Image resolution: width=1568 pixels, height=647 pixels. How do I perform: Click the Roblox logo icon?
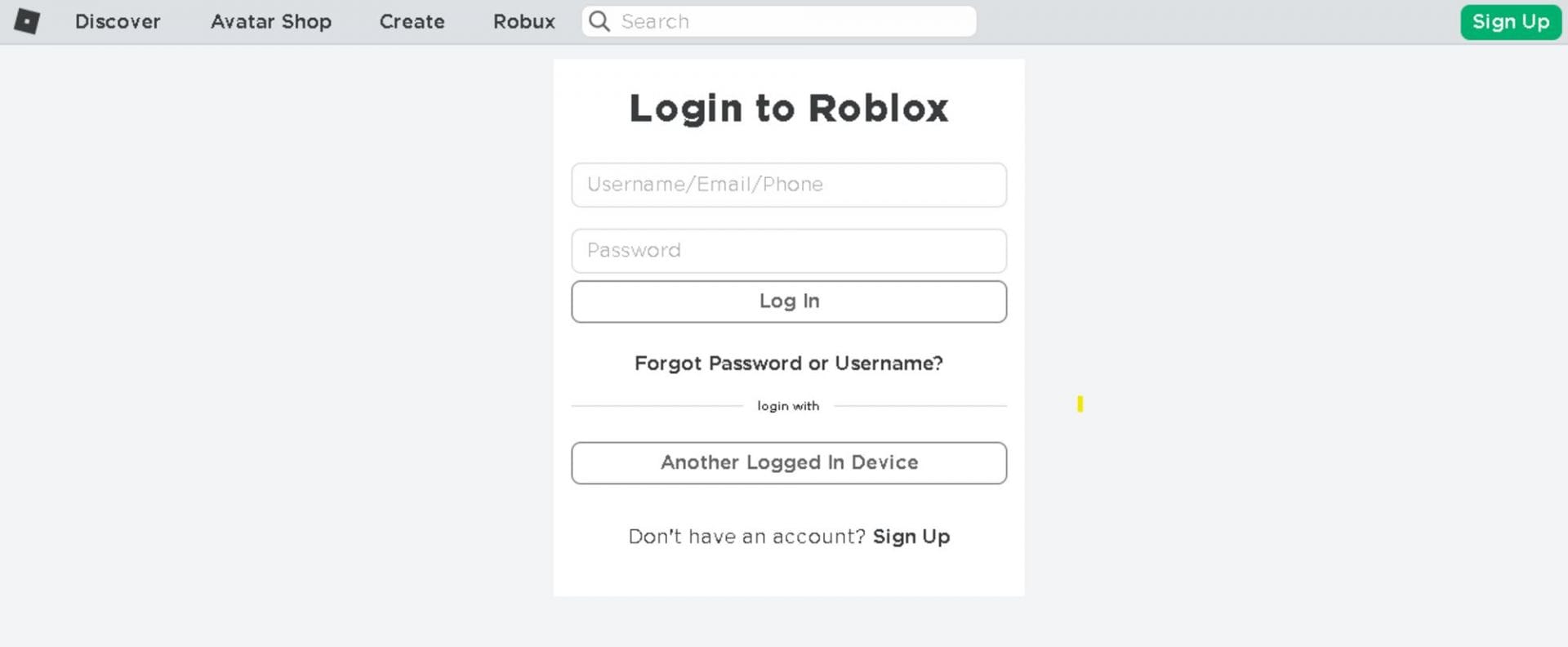coord(27,21)
